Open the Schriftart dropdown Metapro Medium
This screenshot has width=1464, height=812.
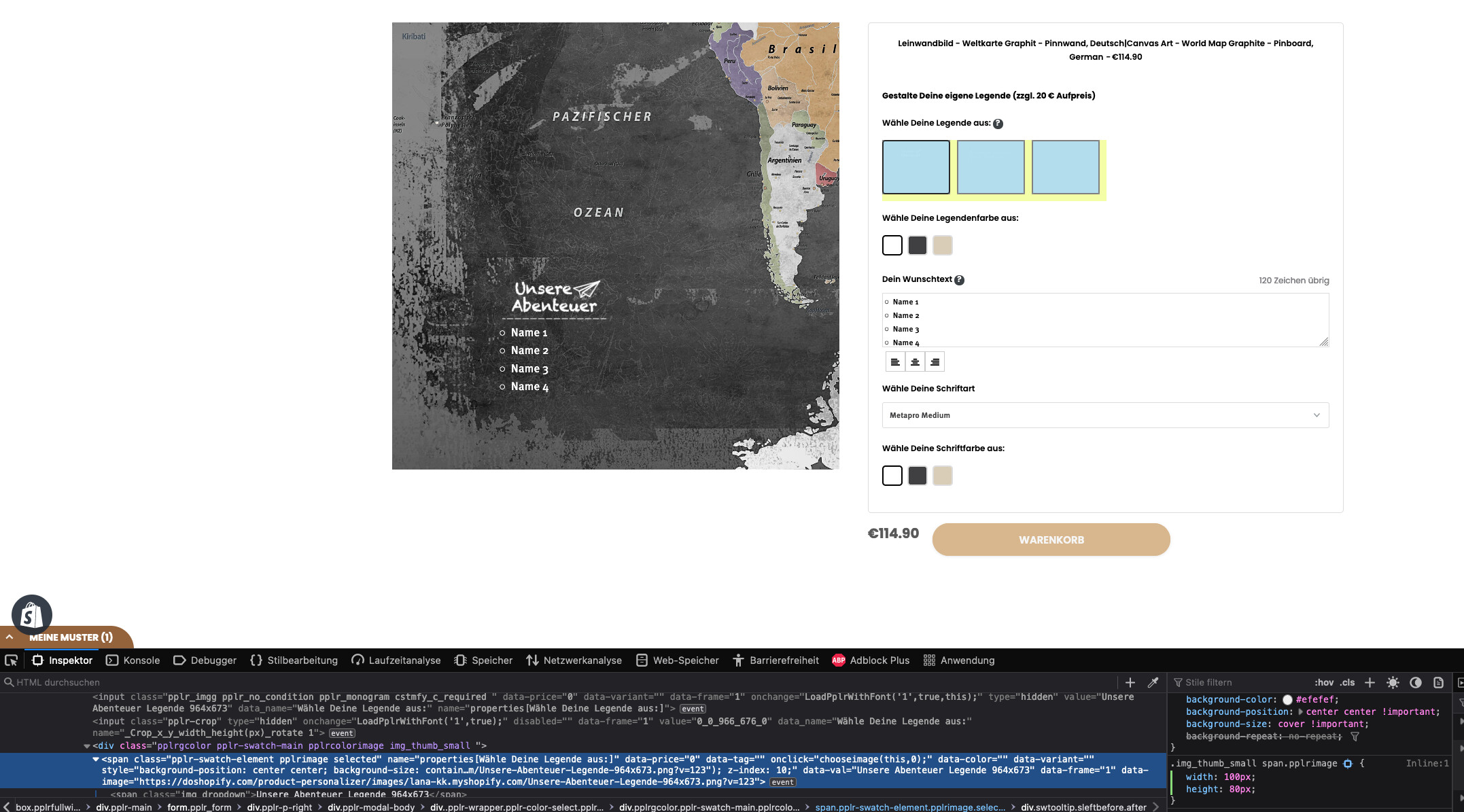pos(1104,415)
